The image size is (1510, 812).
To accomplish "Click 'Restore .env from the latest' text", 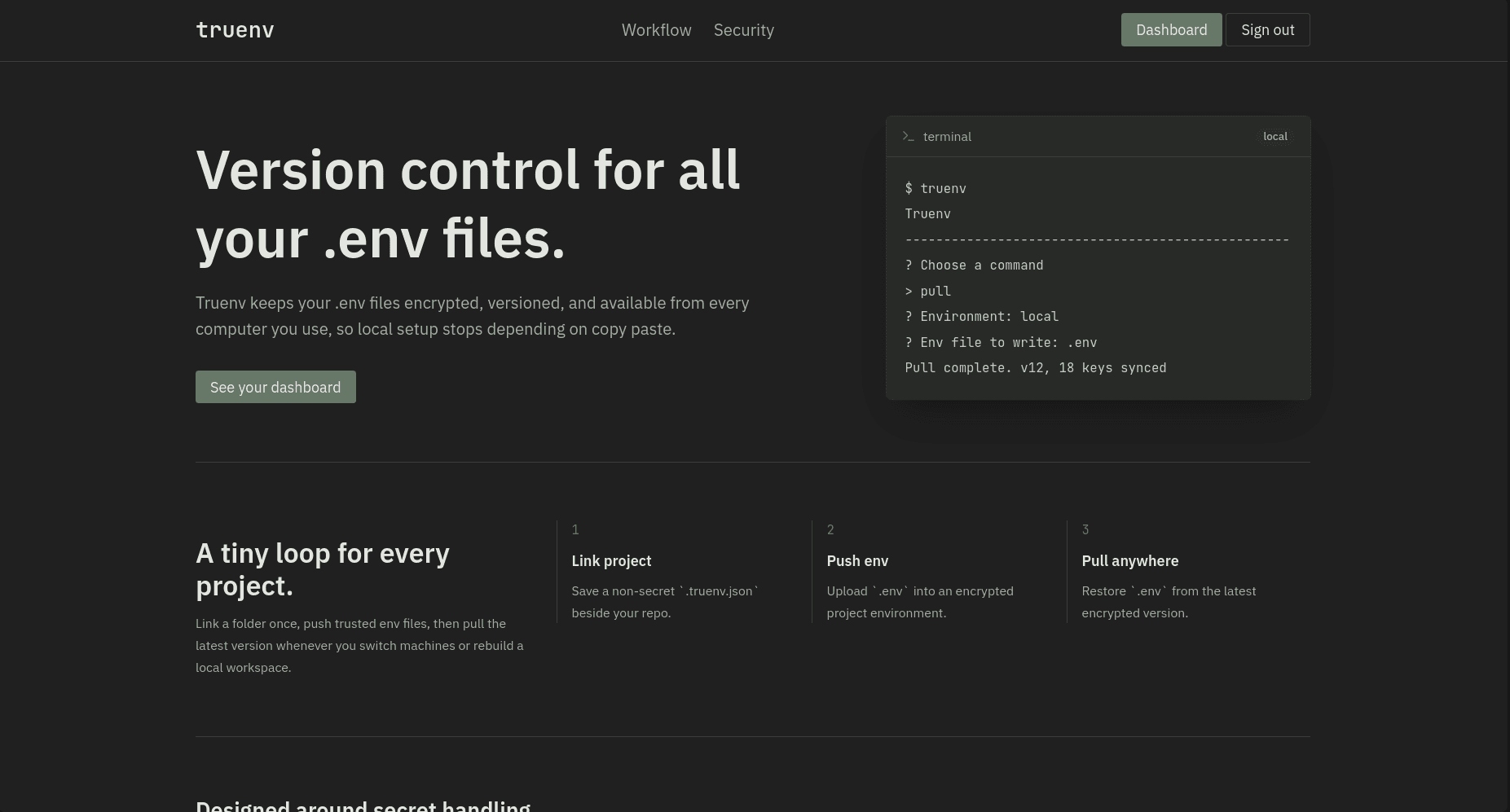I will (1169, 602).
